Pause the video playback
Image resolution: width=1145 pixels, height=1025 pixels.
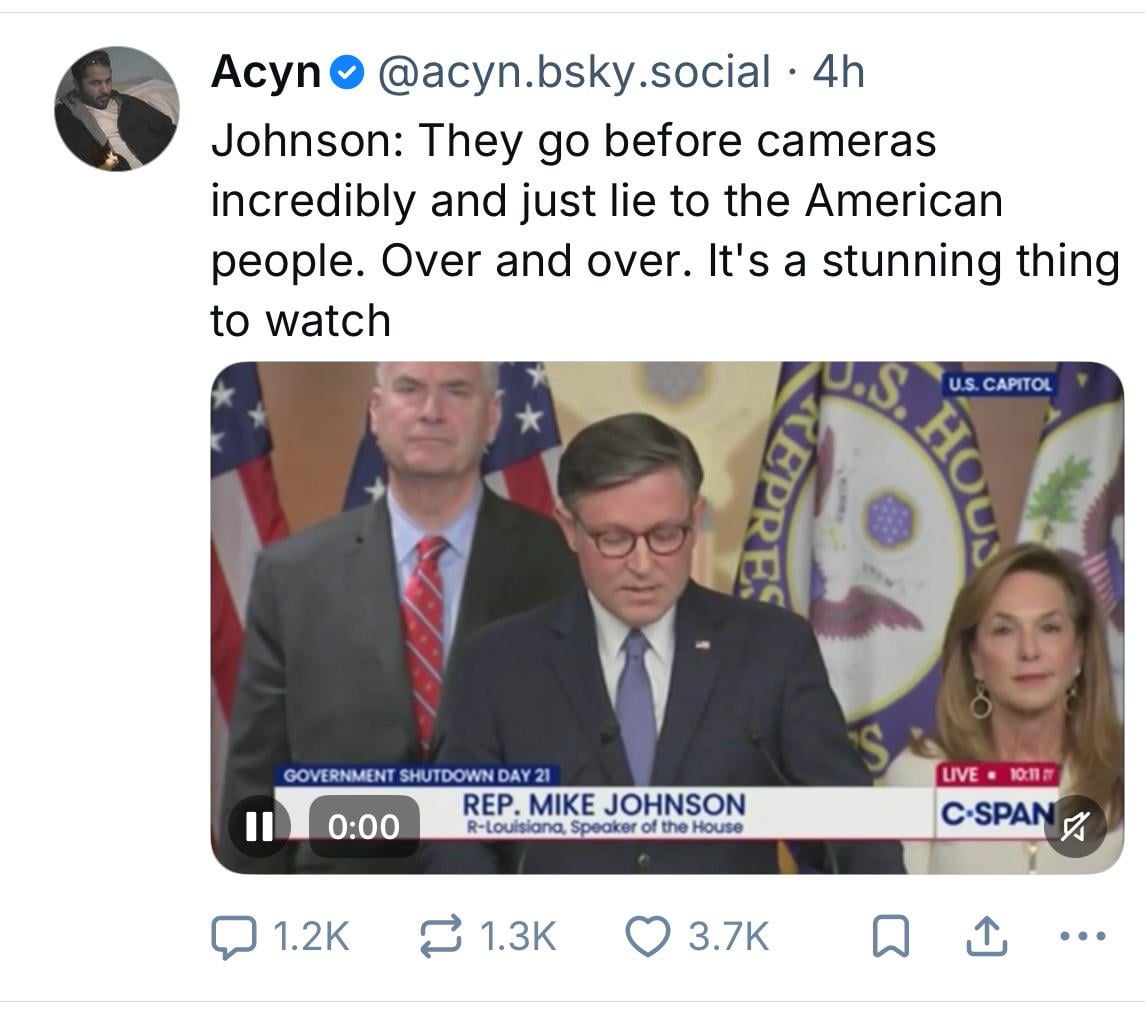click(x=259, y=826)
